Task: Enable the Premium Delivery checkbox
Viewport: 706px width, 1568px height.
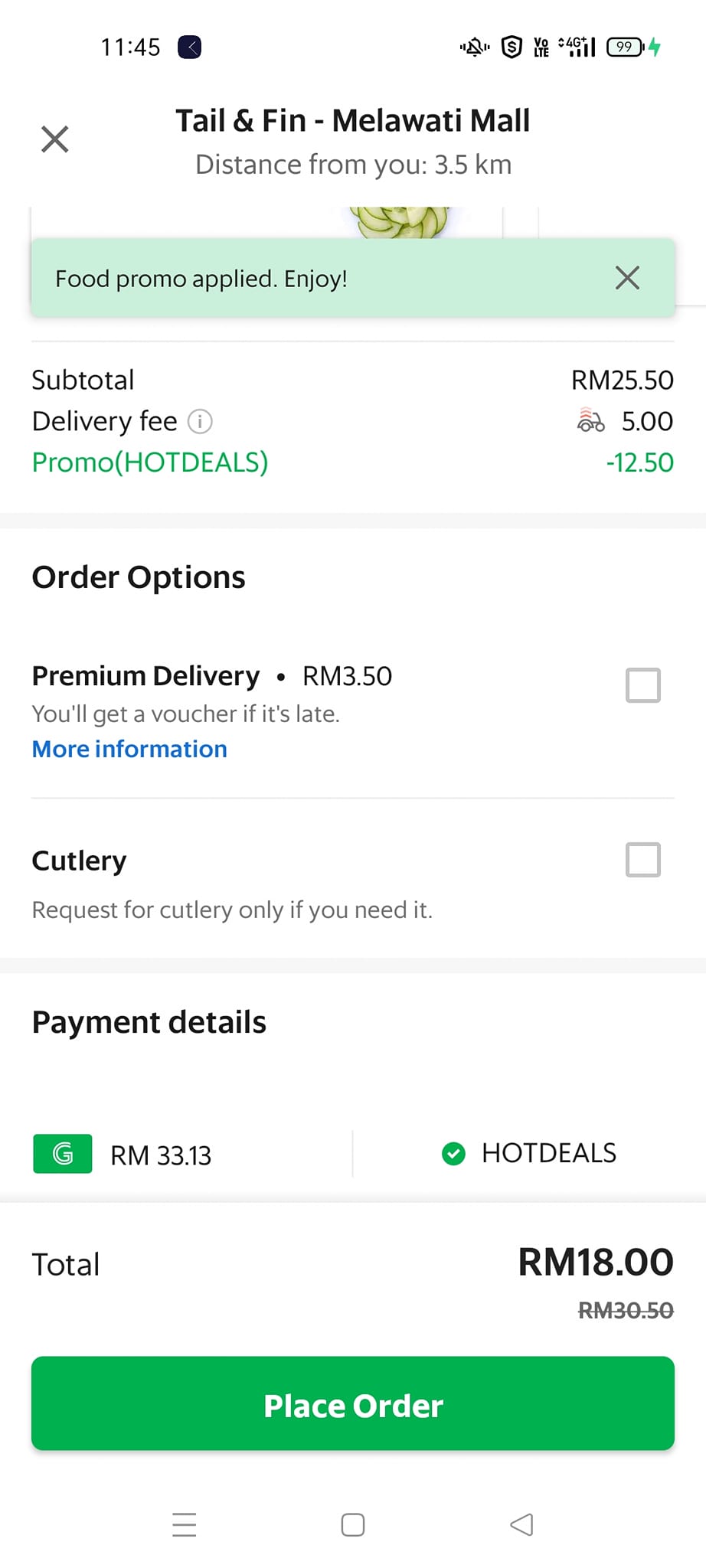Action: tap(642, 685)
